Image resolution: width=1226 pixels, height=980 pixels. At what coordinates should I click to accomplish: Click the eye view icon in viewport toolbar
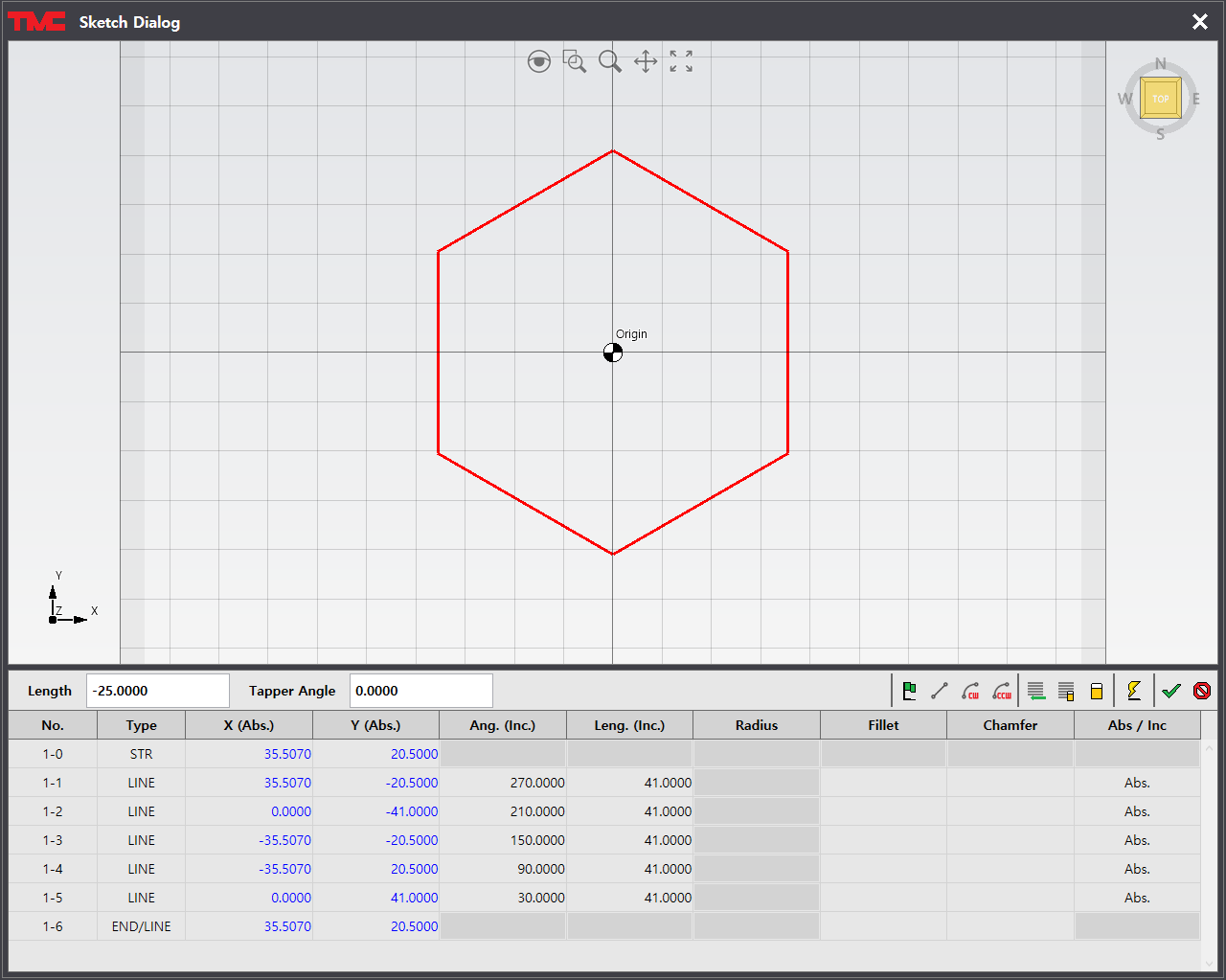click(x=539, y=62)
